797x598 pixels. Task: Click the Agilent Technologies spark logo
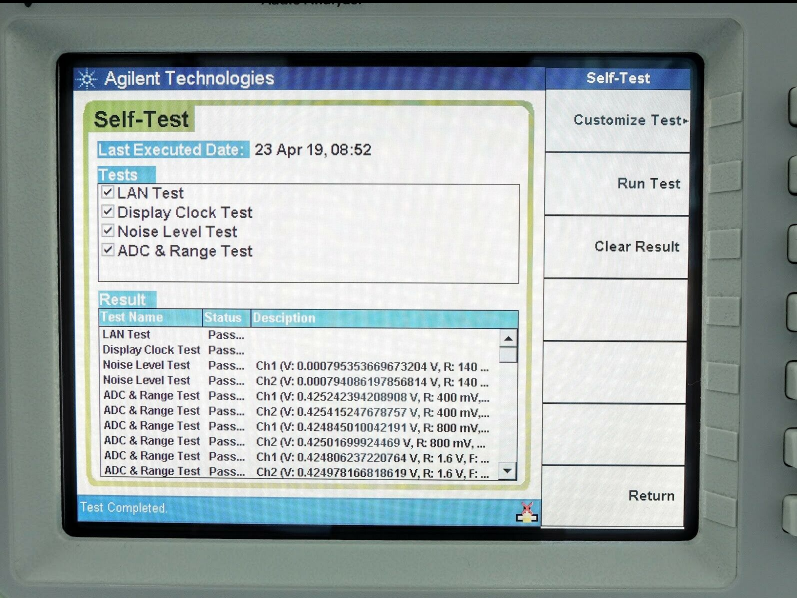pos(88,80)
